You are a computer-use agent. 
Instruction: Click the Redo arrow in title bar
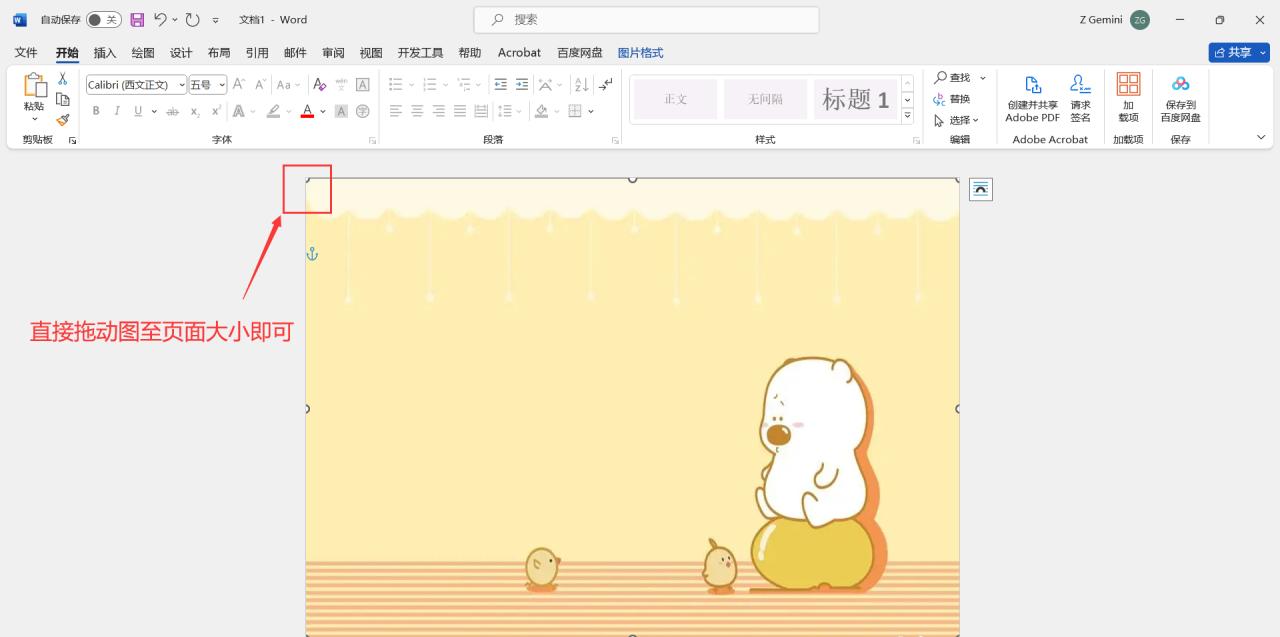193,19
